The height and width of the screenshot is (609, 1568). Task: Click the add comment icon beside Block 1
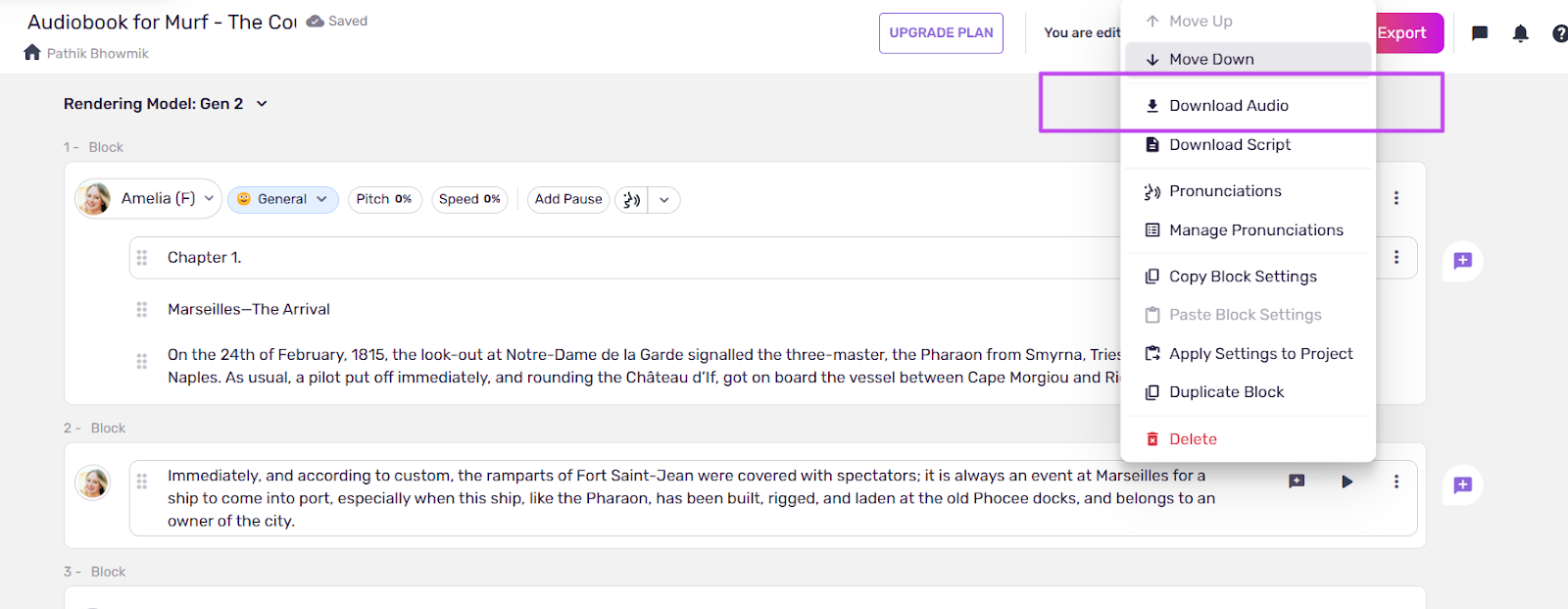coord(1462,261)
